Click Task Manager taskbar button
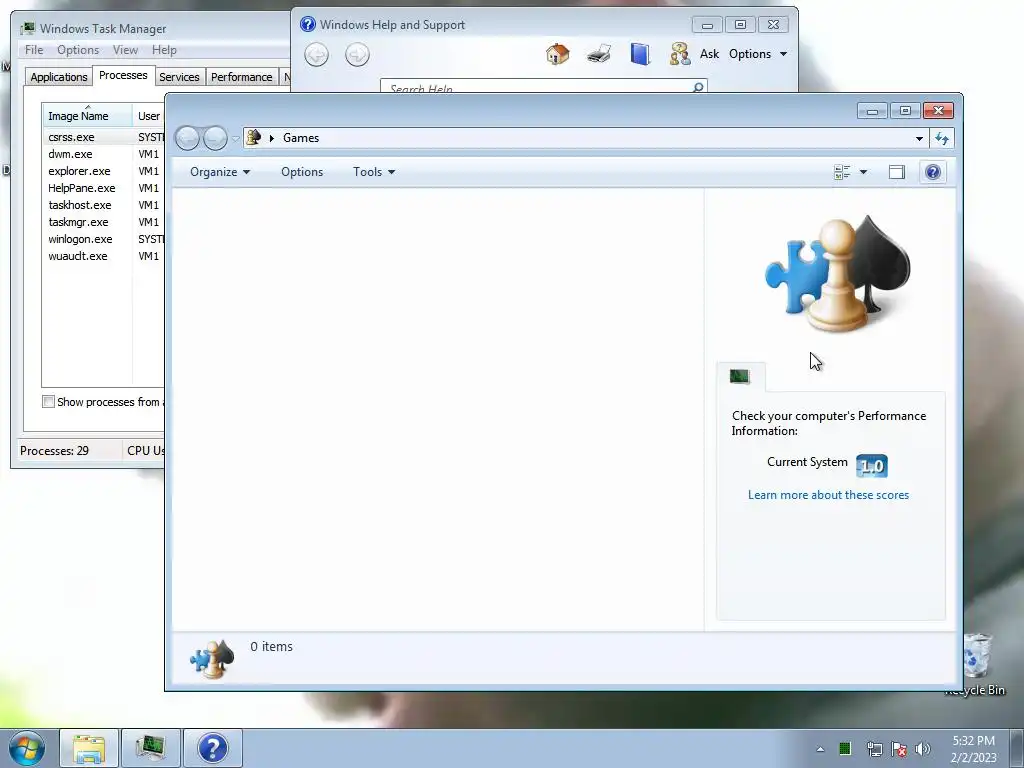The width and height of the screenshot is (1024, 768). (x=150, y=748)
